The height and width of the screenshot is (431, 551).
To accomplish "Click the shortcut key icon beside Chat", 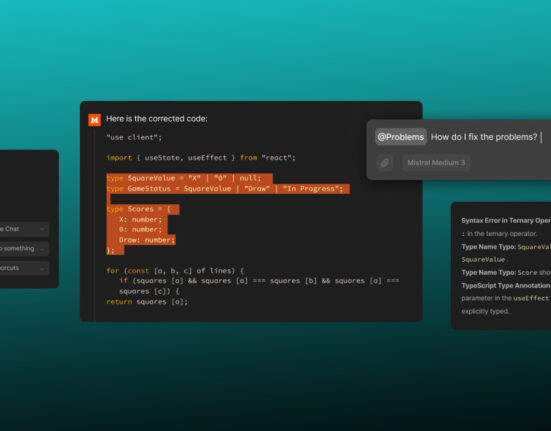I will pos(42,229).
